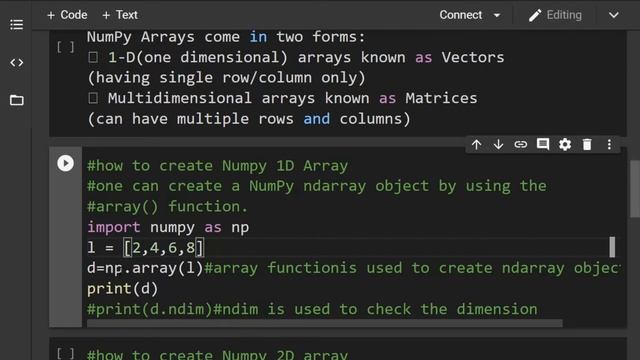
Task: Move the cell up
Action: coord(476,144)
